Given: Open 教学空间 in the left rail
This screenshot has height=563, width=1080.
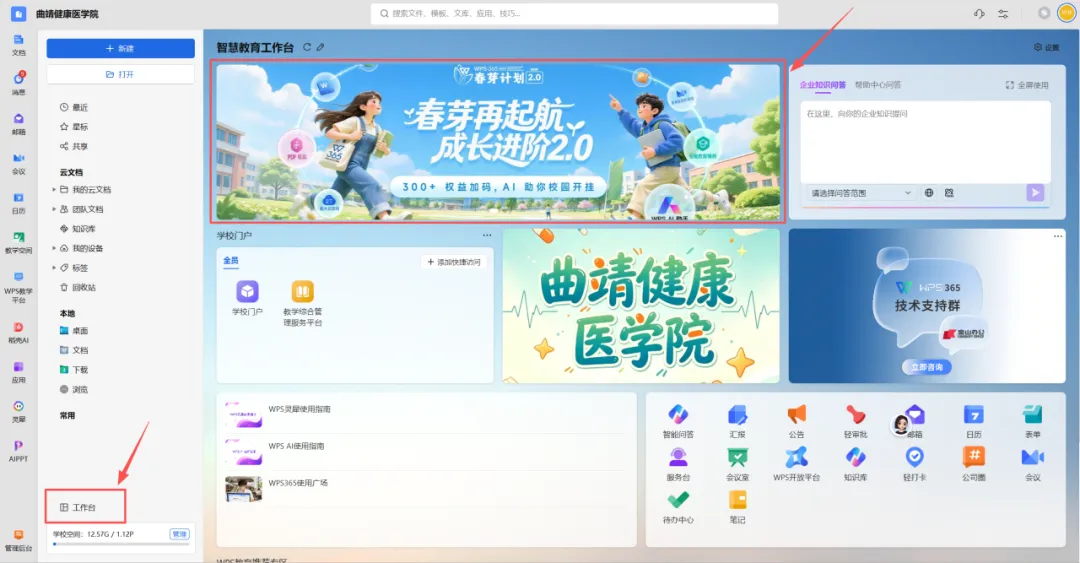Looking at the screenshot, I should point(19,243).
